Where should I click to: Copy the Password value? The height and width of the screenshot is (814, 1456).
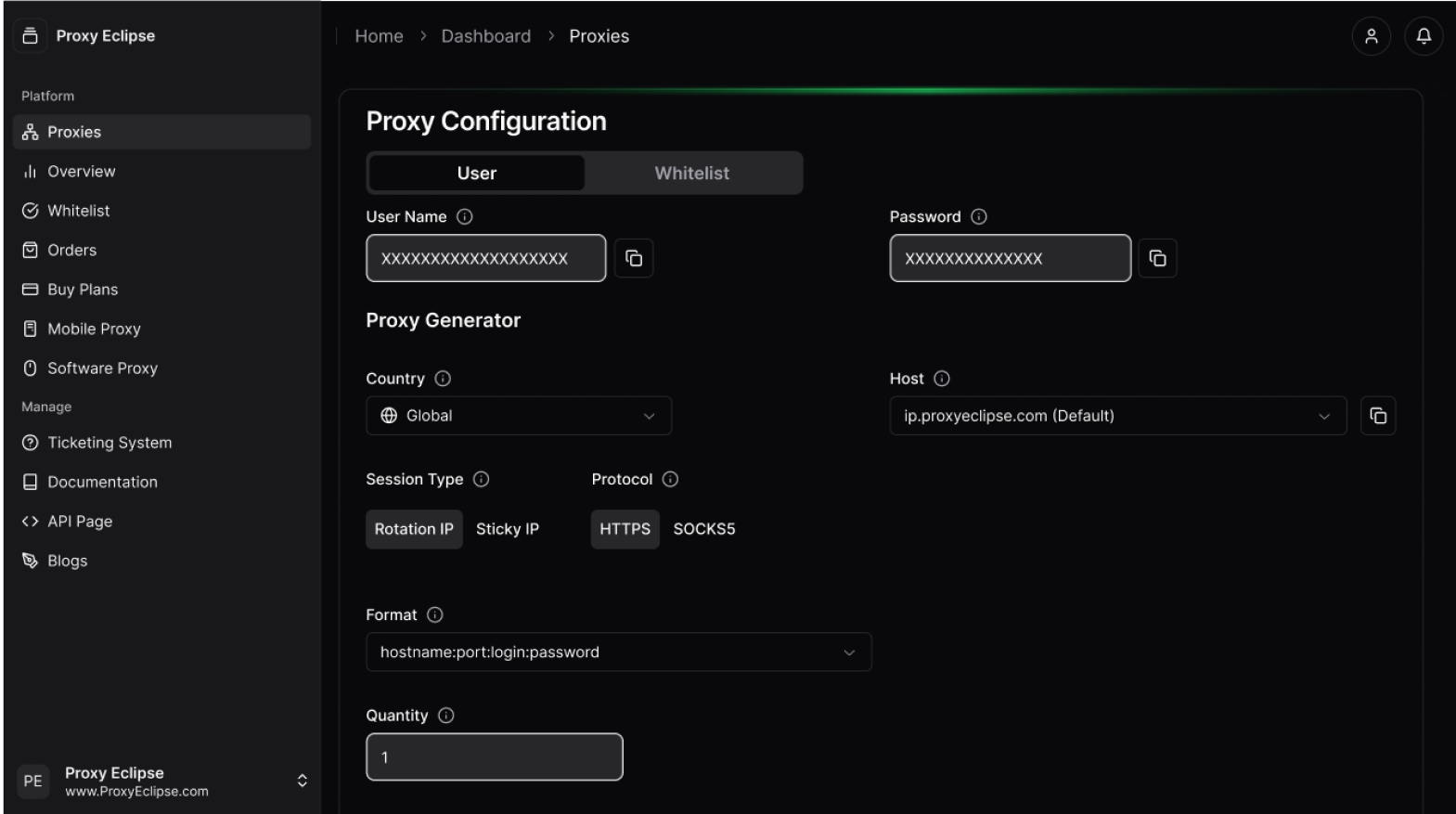coord(1157,258)
